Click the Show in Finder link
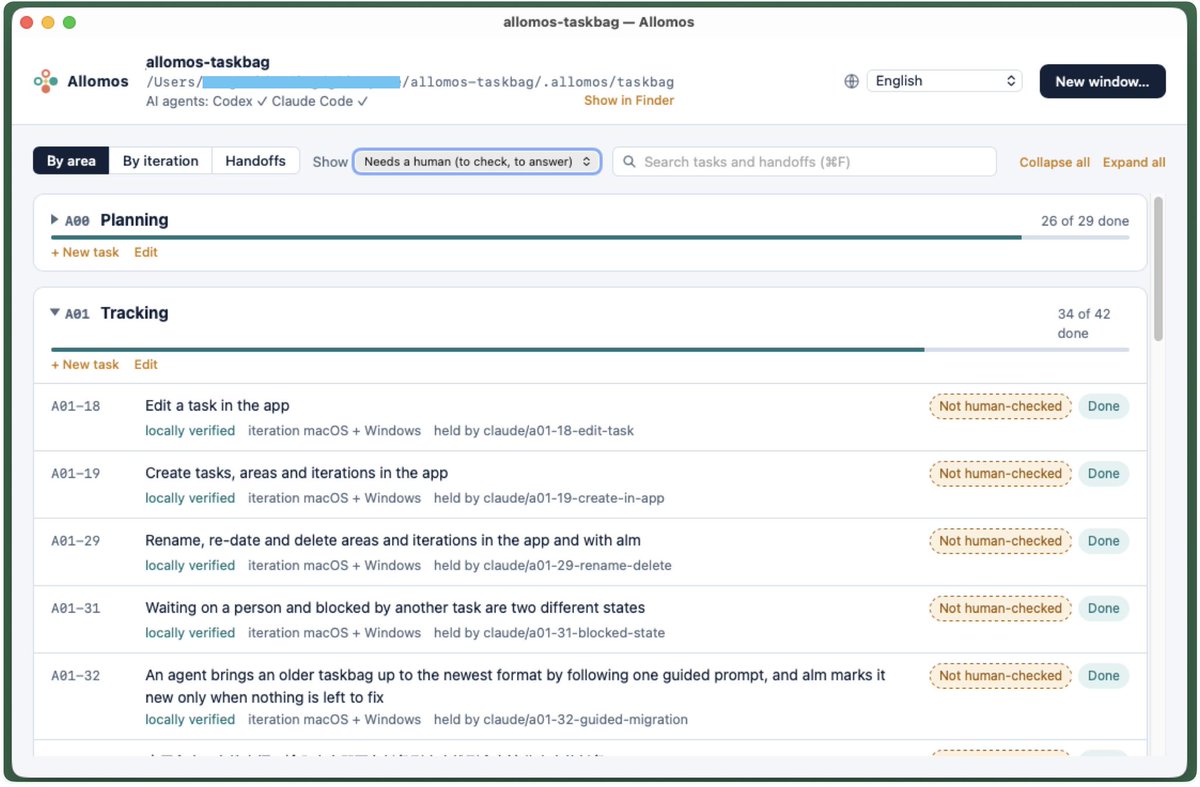Image resolution: width=1200 pixels, height=787 pixels. pos(629,100)
